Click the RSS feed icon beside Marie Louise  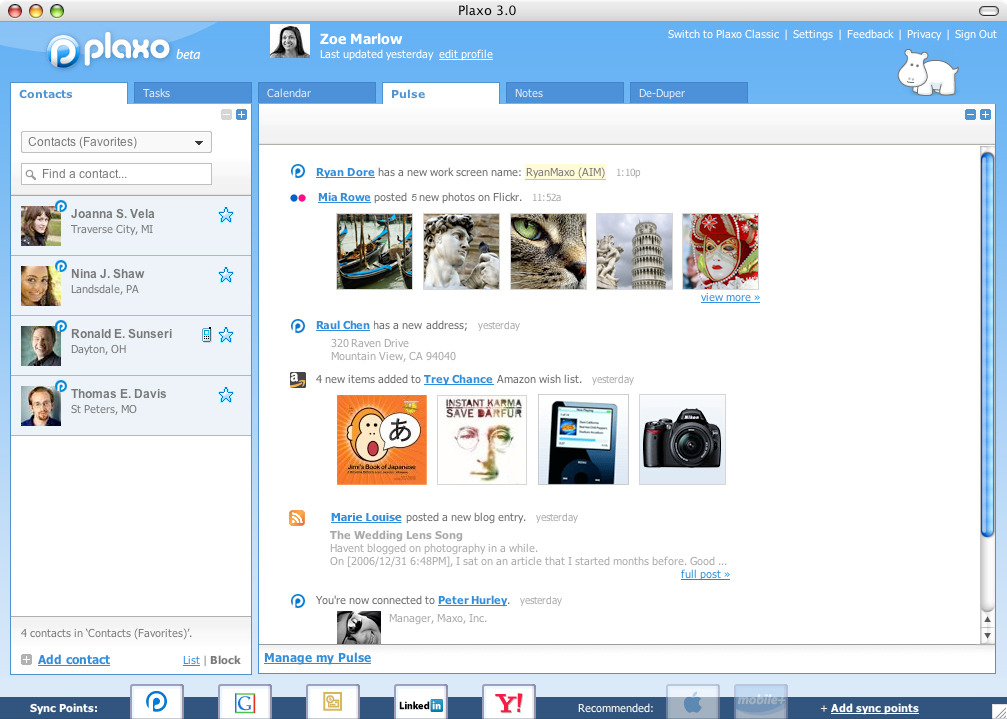pyautogui.click(x=297, y=517)
